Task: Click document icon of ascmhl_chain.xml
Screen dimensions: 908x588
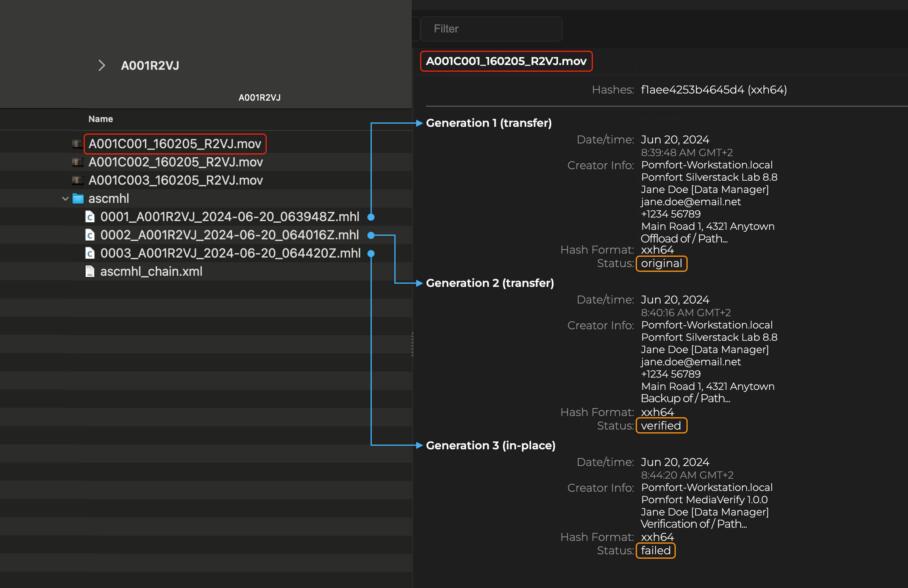Action: 90,271
